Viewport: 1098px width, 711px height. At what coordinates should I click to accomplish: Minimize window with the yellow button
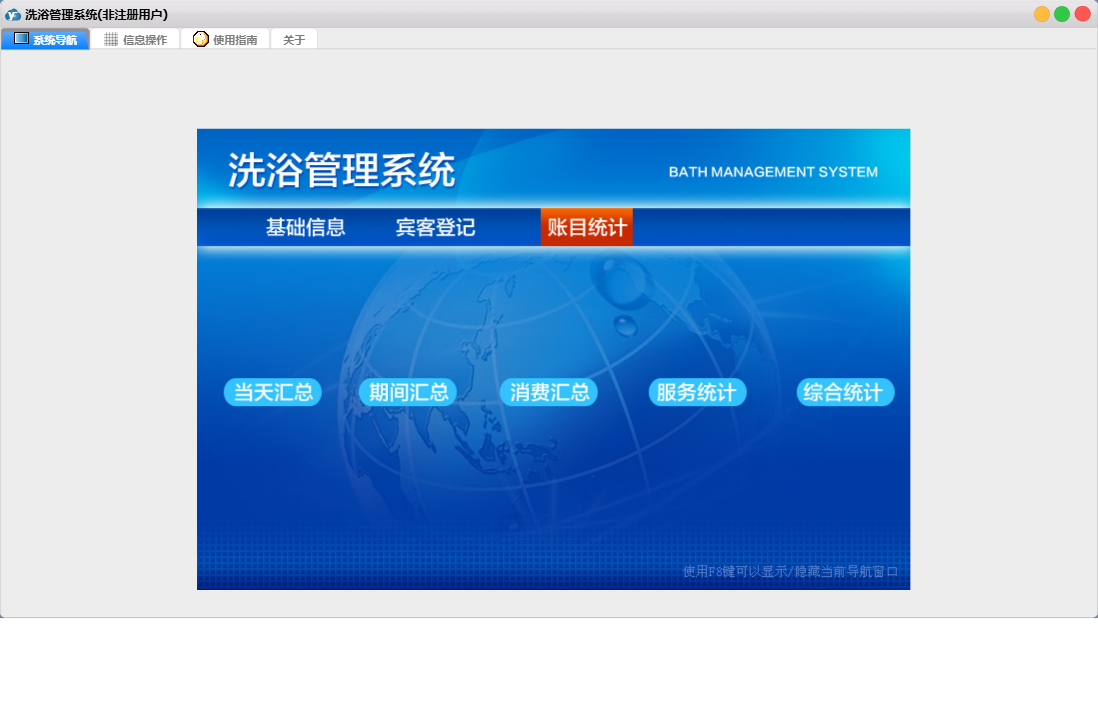pyautogui.click(x=1042, y=14)
